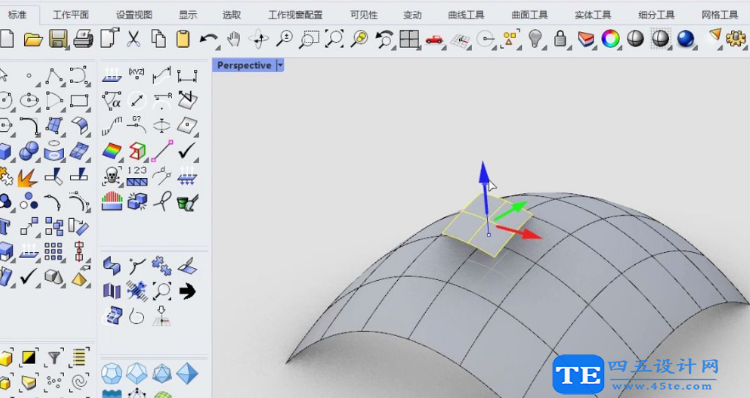Click the blue Render sphere icon
The height and width of the screenshot is (398, 750).
pos(685,39)
